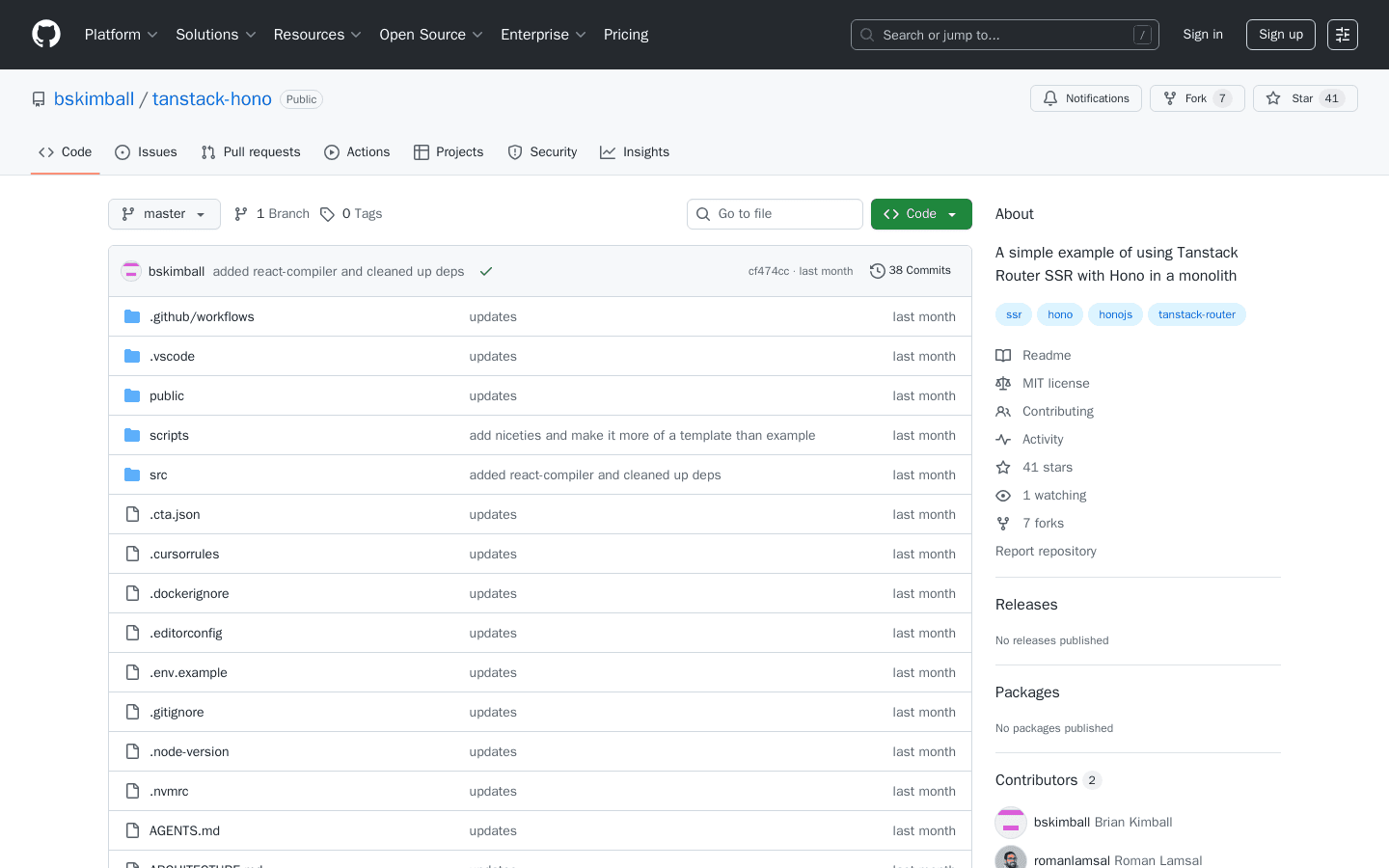Click the file icon for .node-version
Screen dimensions: 1389x868
pyautogui.click(x=132, y=751)
